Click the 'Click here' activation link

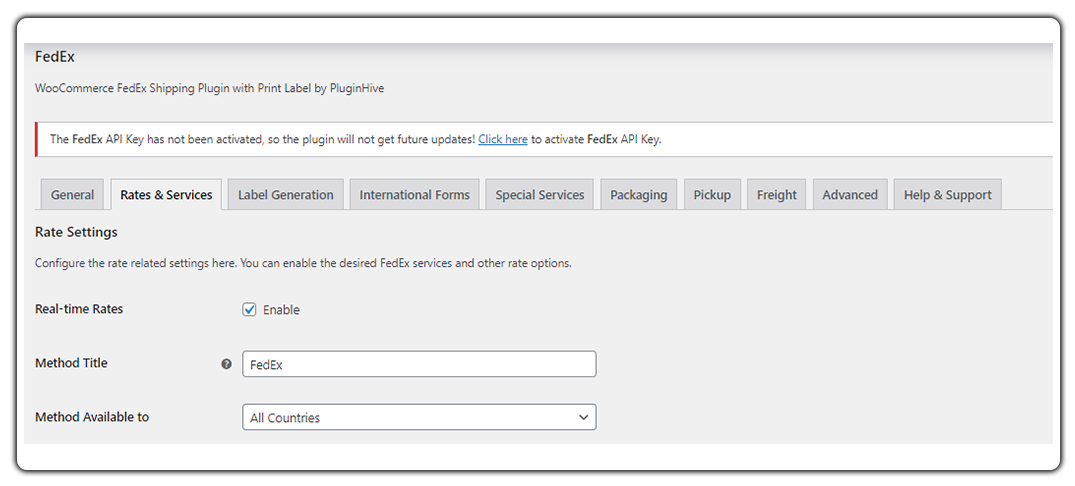[x=503, y=139]
